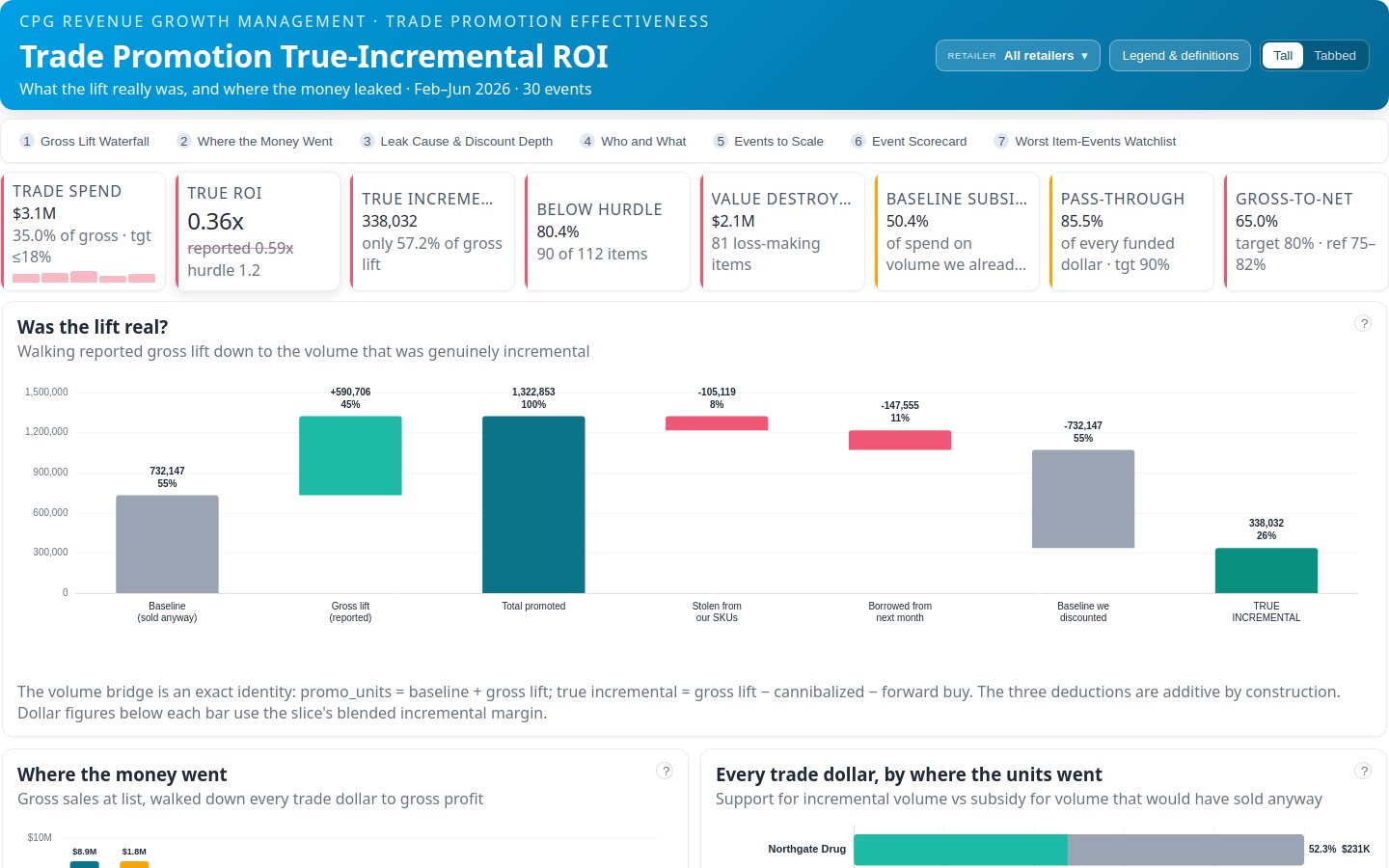Viewport: 1389px width, 868px height.
Task: Click the '-105,119' cannibalization label
Action: (717, 392)
